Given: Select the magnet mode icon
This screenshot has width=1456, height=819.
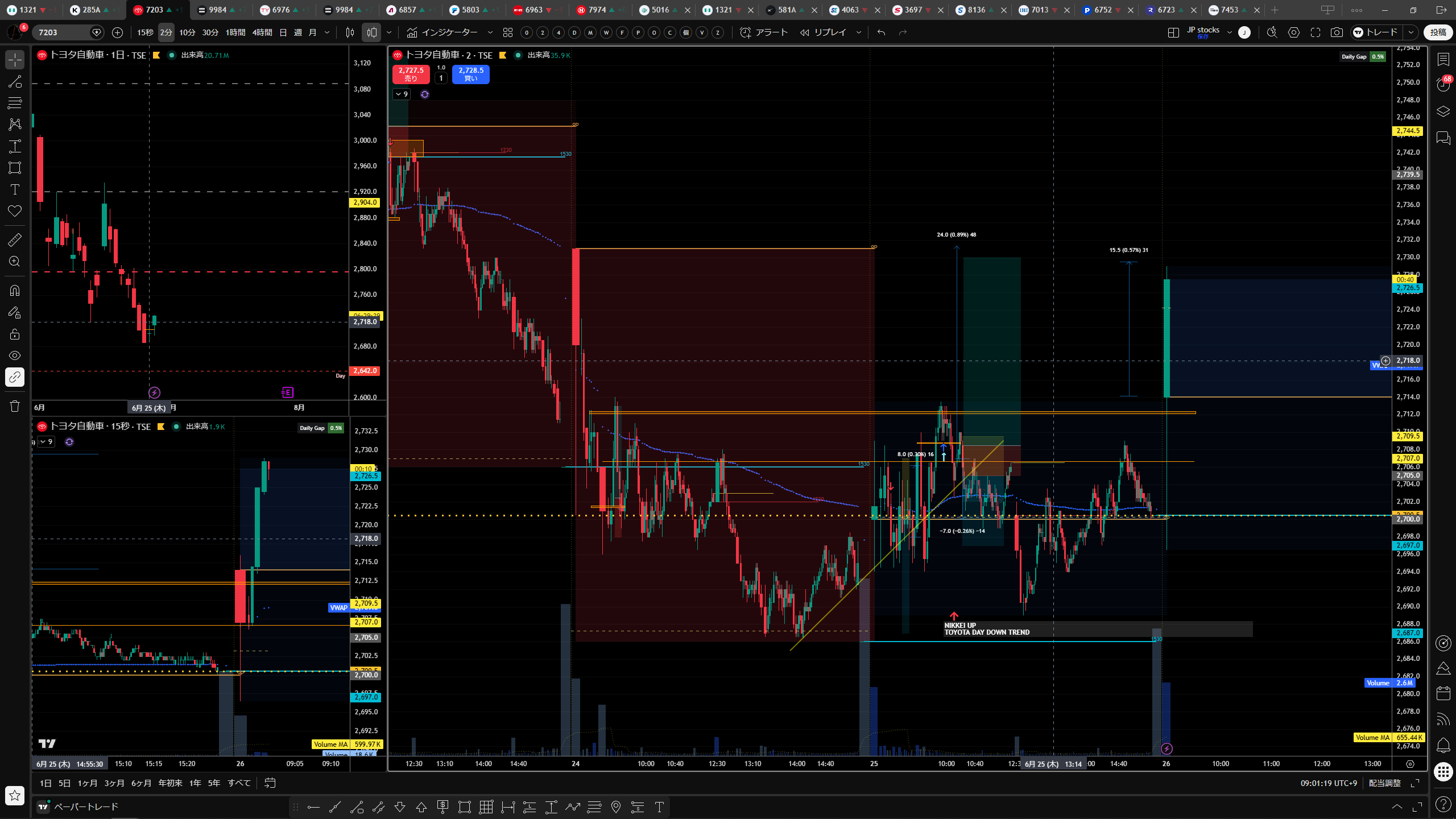Looking at the screenshot, I should point(15,291).
